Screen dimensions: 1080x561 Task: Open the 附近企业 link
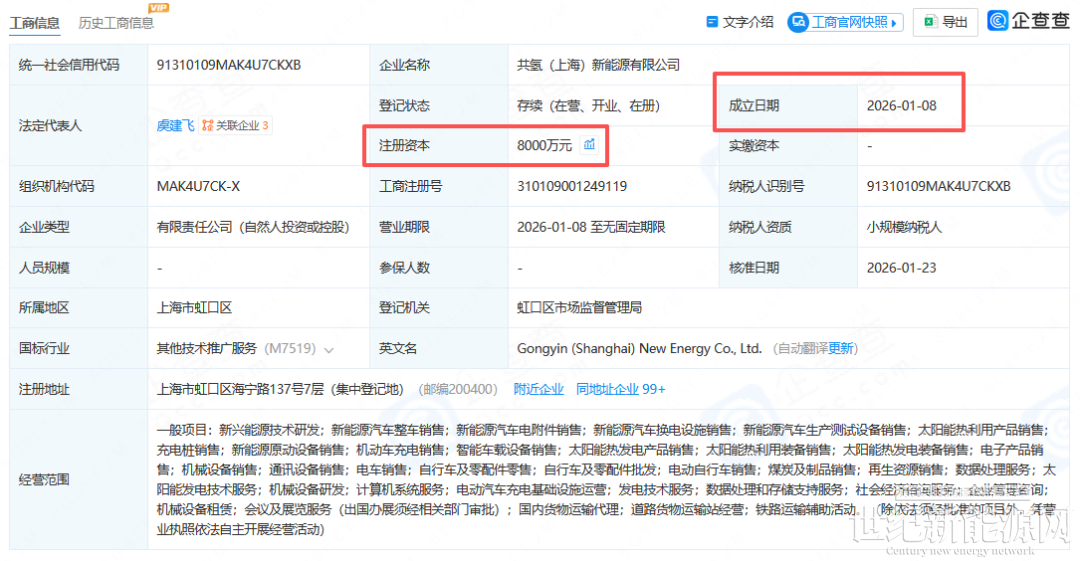(x=539, y=389)
